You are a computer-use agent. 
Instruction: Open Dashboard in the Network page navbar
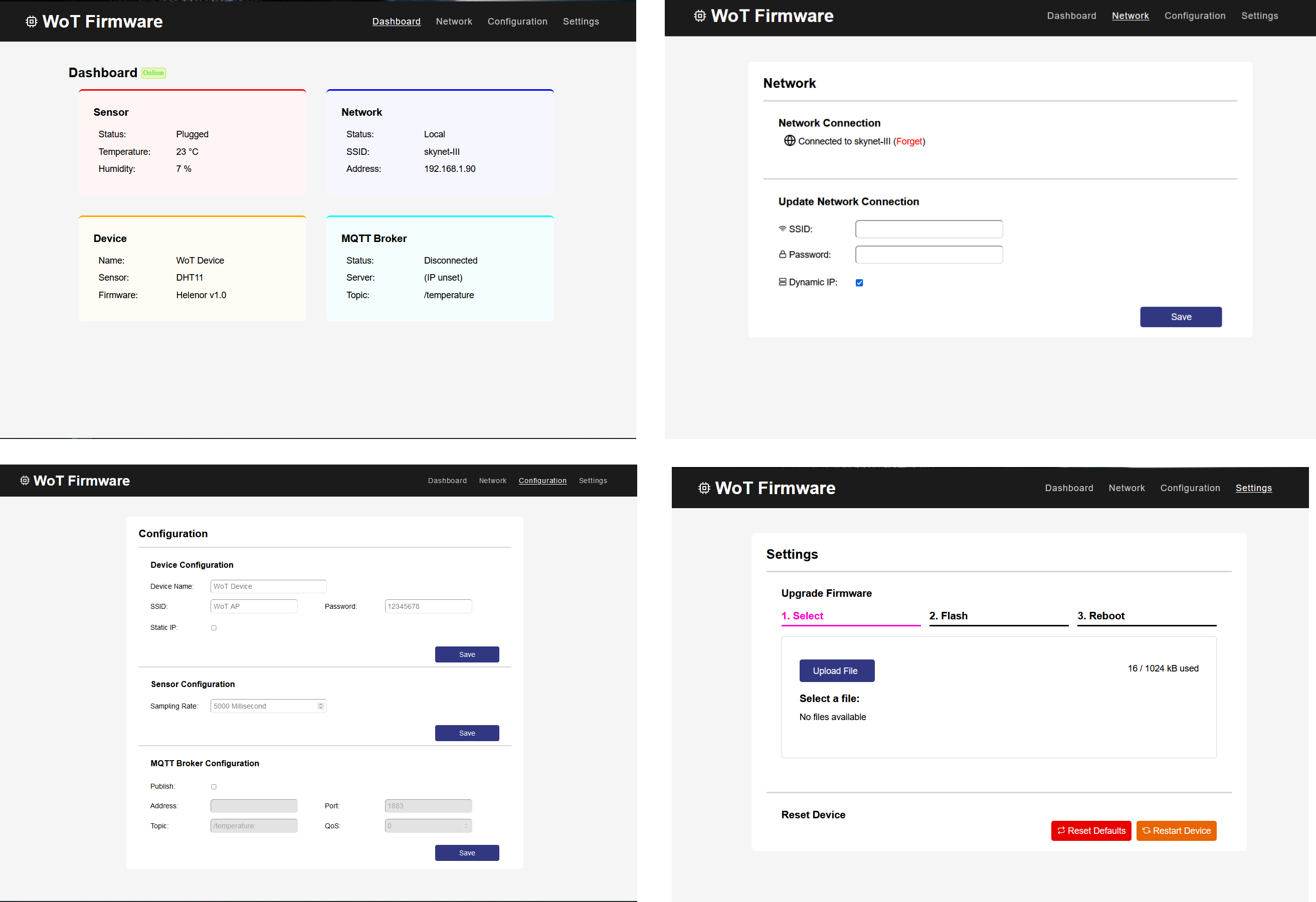click(1071, 16)
